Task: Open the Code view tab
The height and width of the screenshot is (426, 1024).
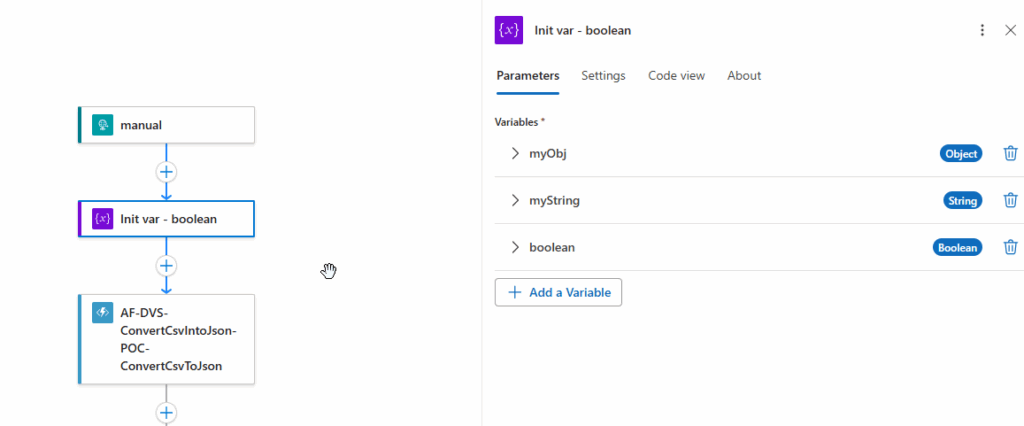Action: tap(676, 76)
